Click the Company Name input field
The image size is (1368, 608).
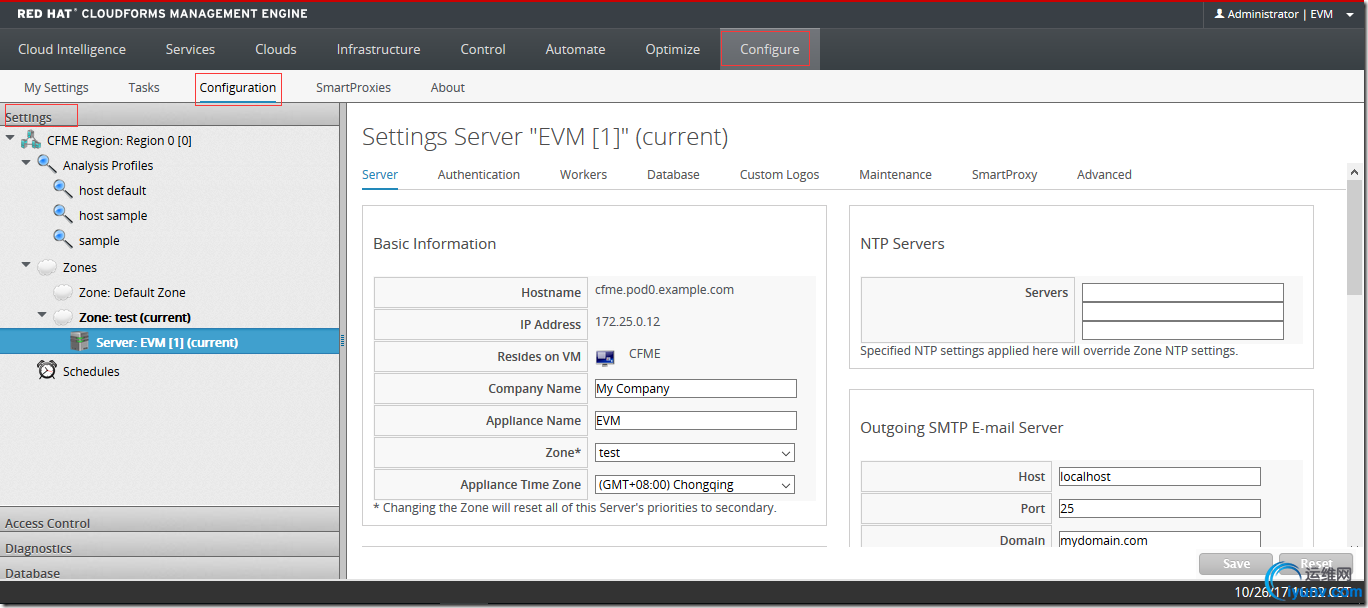pyautogui.click(x=695, y=389)
